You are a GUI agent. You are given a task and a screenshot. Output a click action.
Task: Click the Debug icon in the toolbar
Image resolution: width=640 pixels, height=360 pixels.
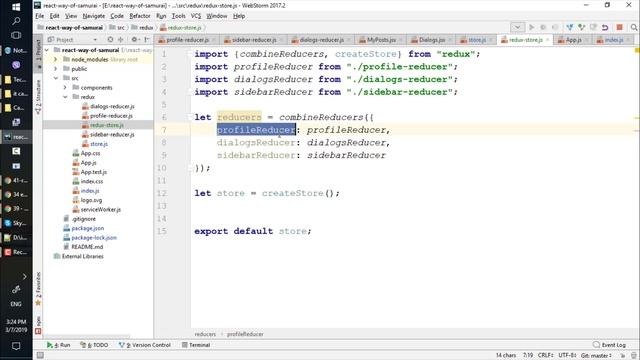click(543, 27)
